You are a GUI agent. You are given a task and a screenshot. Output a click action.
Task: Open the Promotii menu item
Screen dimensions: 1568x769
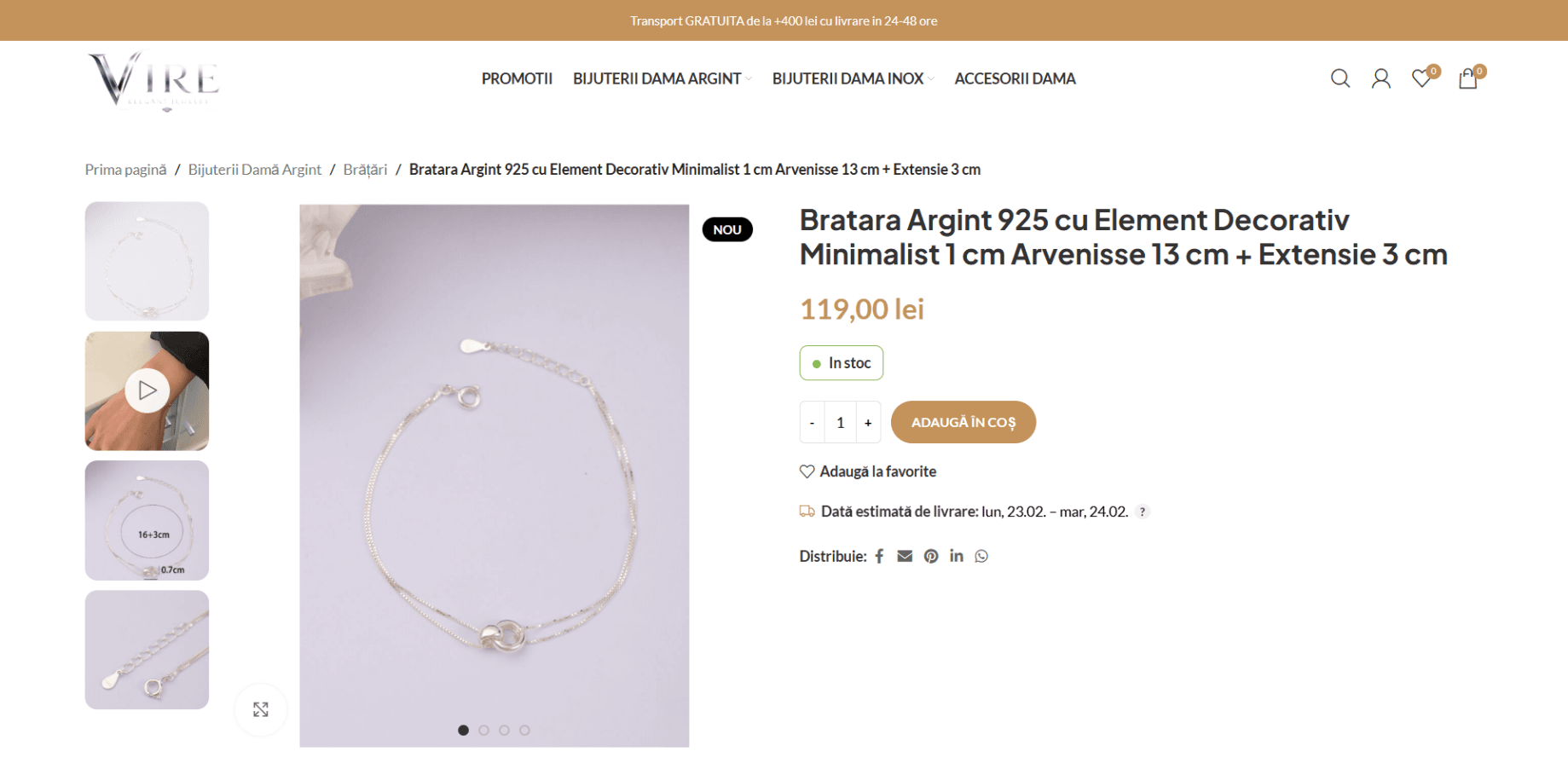click(517, 78)
